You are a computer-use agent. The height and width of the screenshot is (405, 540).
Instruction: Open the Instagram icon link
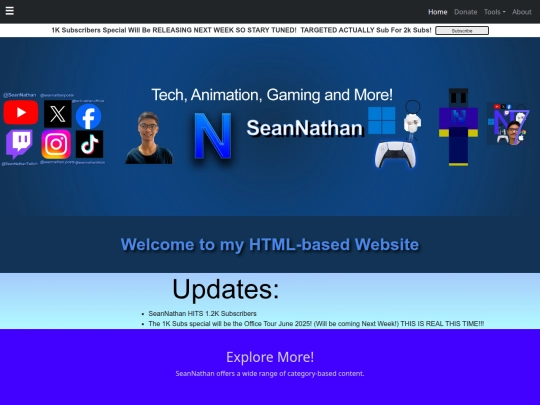coord(56,144)
